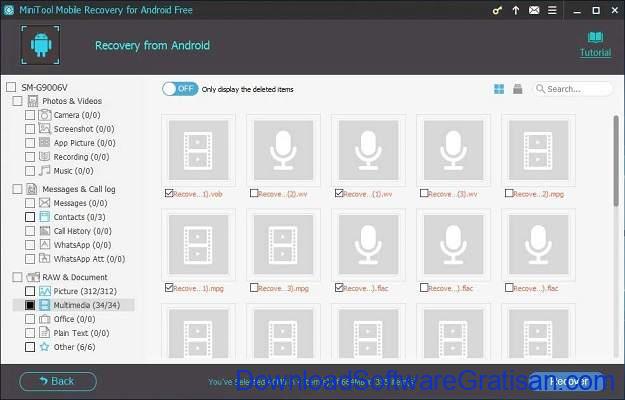The image size is (625, 400).
Task: Click the Call History icon
Action: coord(45,231)
